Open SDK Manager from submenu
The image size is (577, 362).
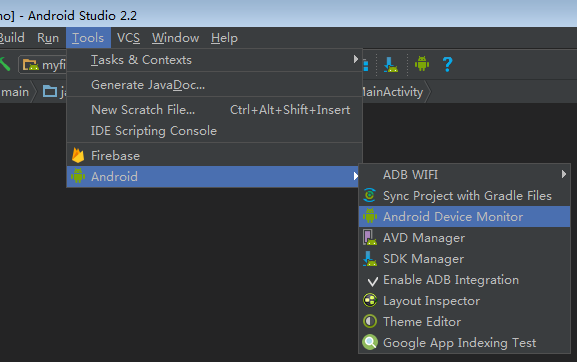click(464, 259)
